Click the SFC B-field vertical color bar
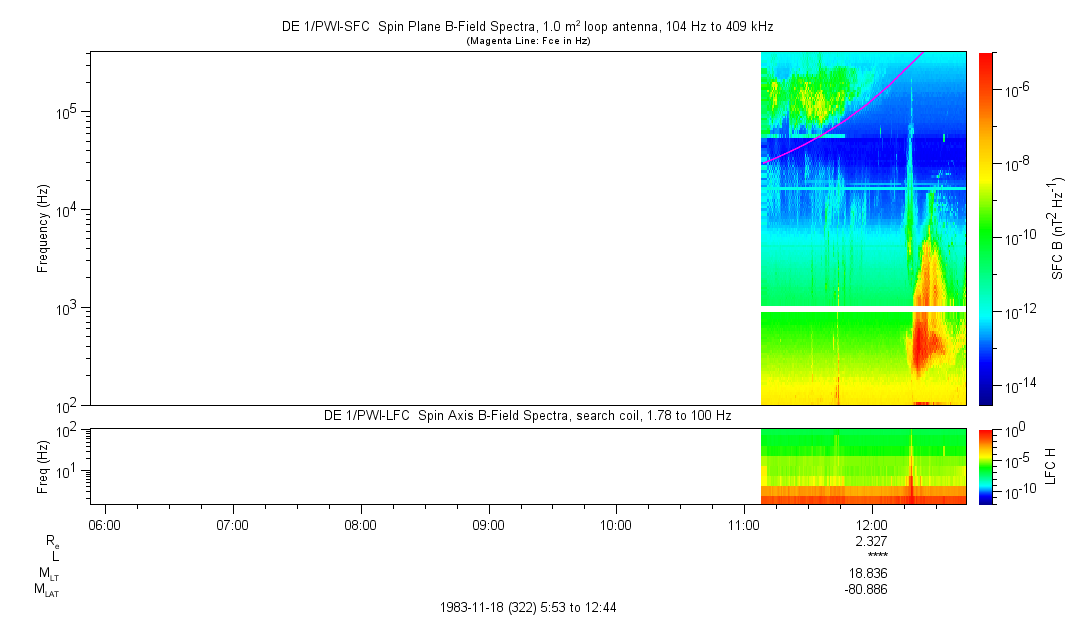The width and height of the screenshot is (1083, 620). [x=985, y=228]
